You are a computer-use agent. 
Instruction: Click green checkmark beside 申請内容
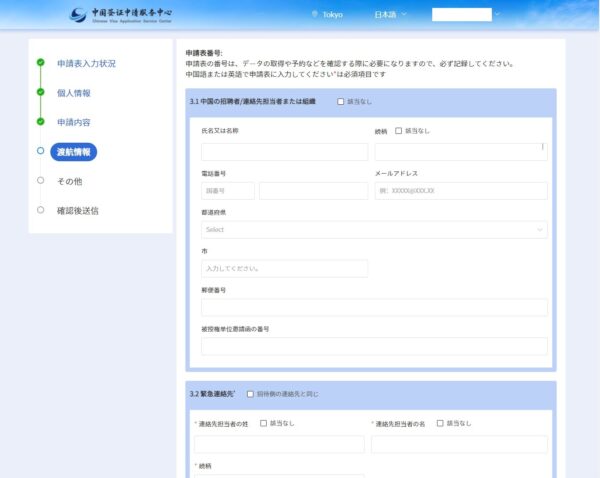coord(40,122)
